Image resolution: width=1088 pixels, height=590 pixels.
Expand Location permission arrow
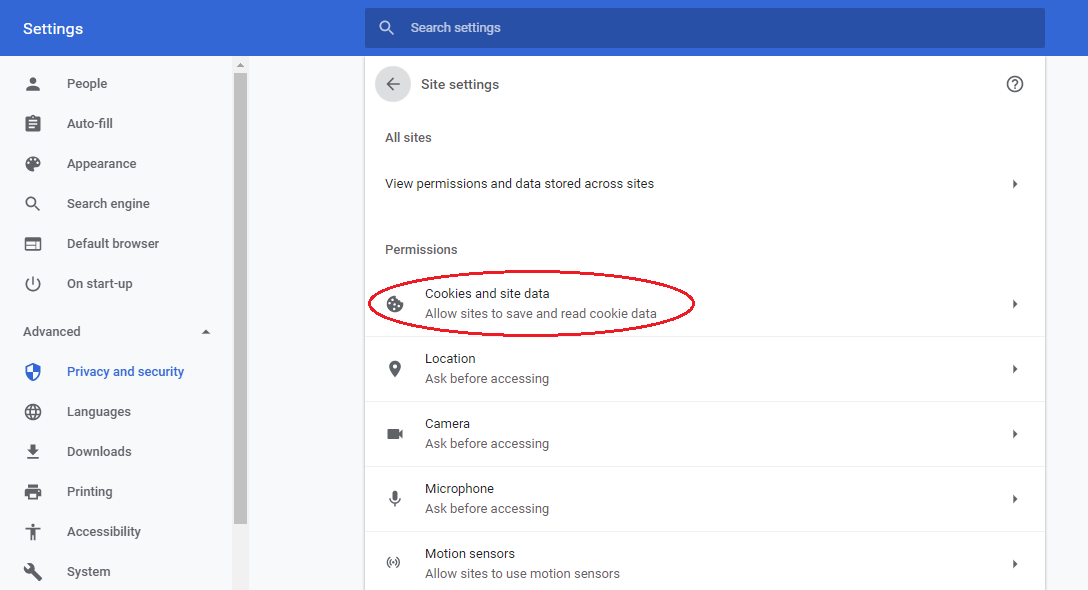[1014, 369]
